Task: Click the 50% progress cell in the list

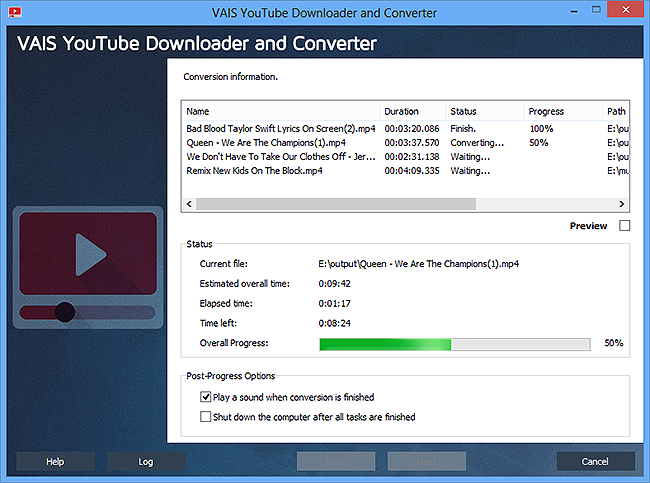Action: 539,143
